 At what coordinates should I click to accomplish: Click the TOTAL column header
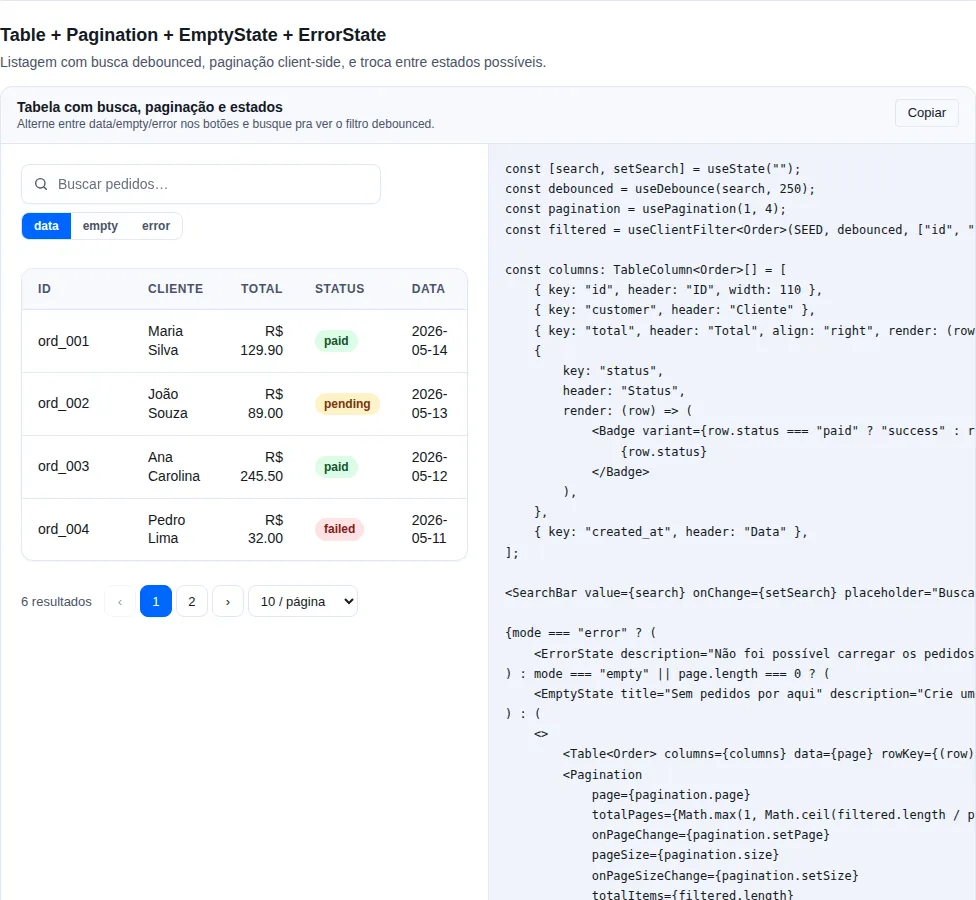[x=261, y=289]
